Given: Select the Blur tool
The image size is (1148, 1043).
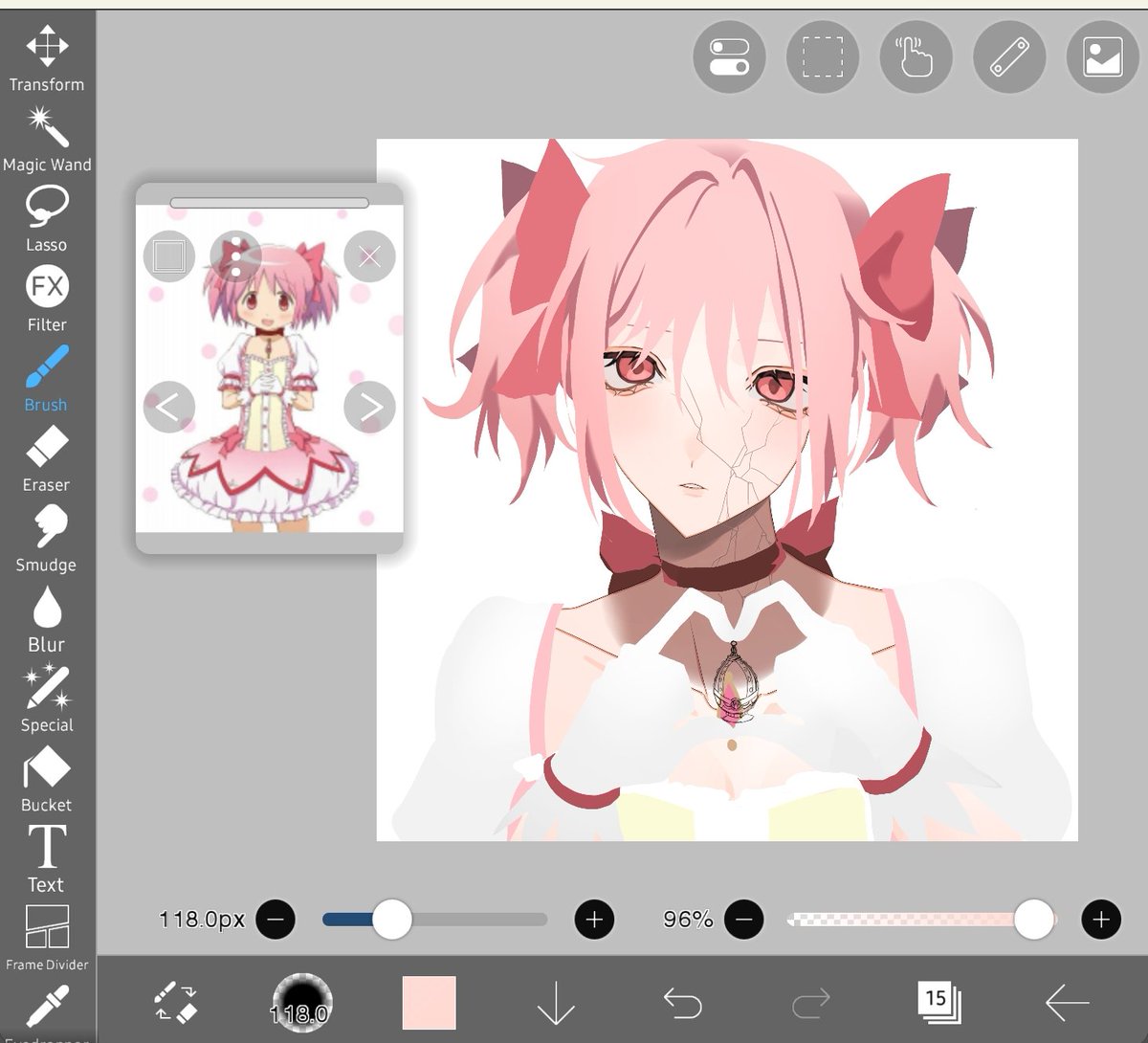Looking at the screenshot, I should click(x=46, y=620).
